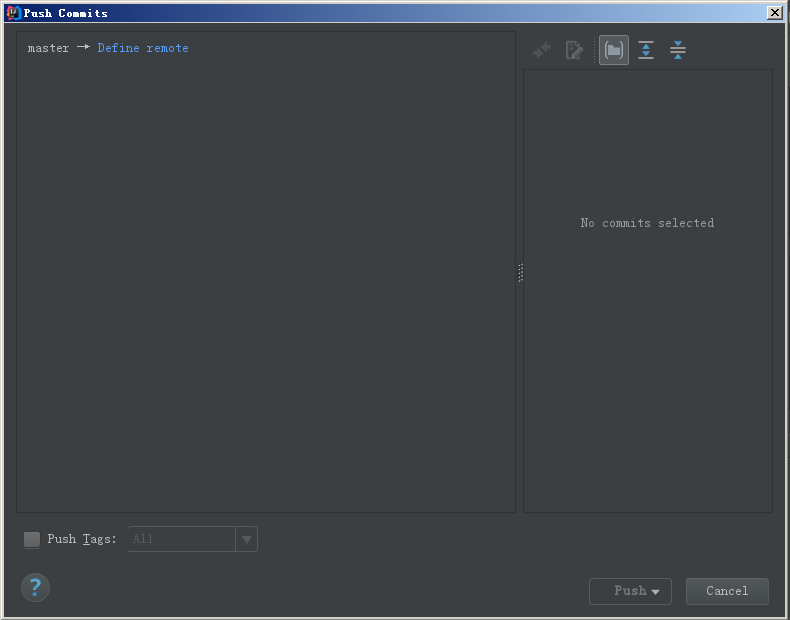Close the Push Commits dialog
This screenshot has width=790, height=620.
[x=774, y=13]
